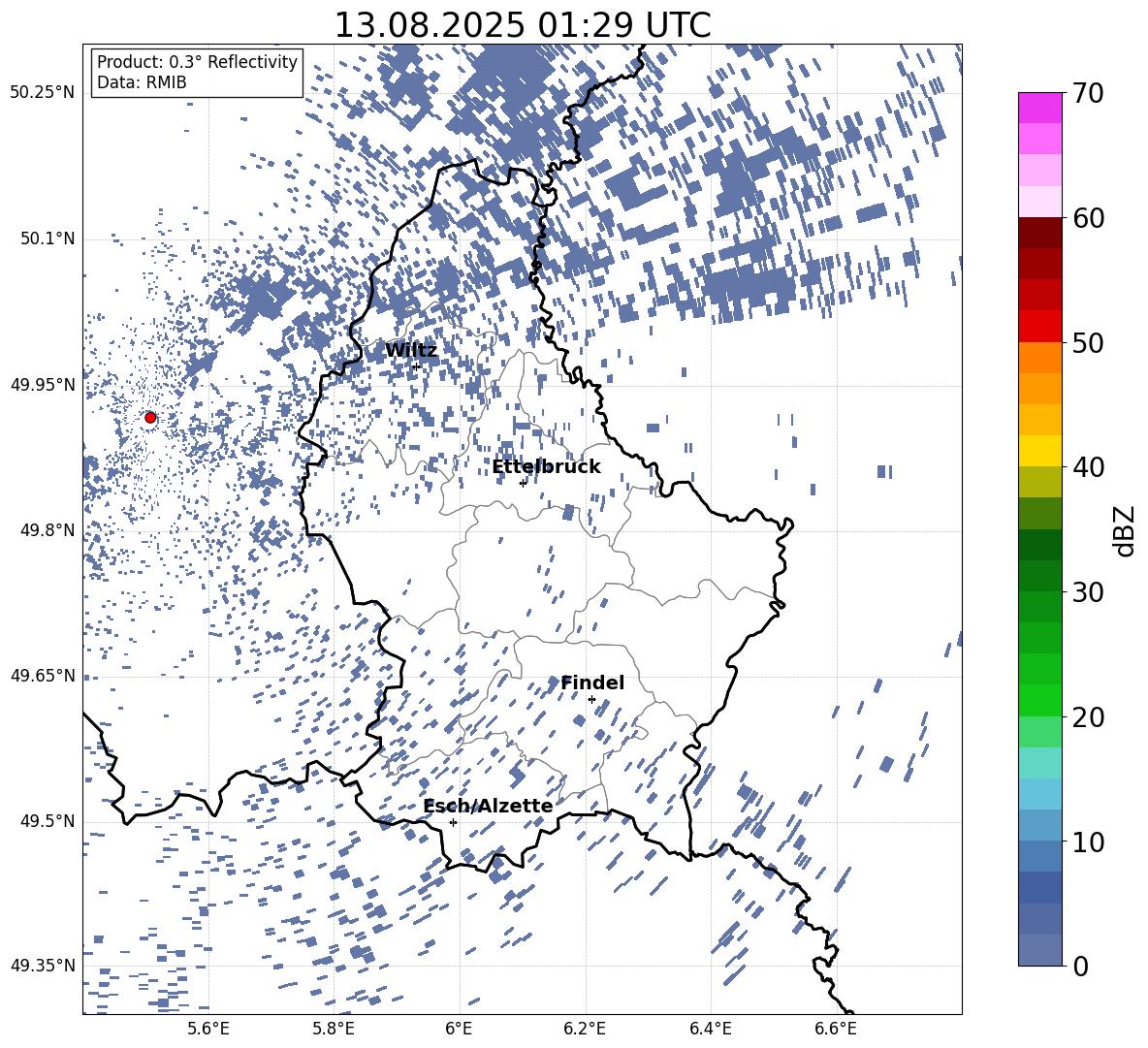Viewport: 1148px width, 1048px height.
Task: Click the Data: RMIB text
Action: click(142, 82)
